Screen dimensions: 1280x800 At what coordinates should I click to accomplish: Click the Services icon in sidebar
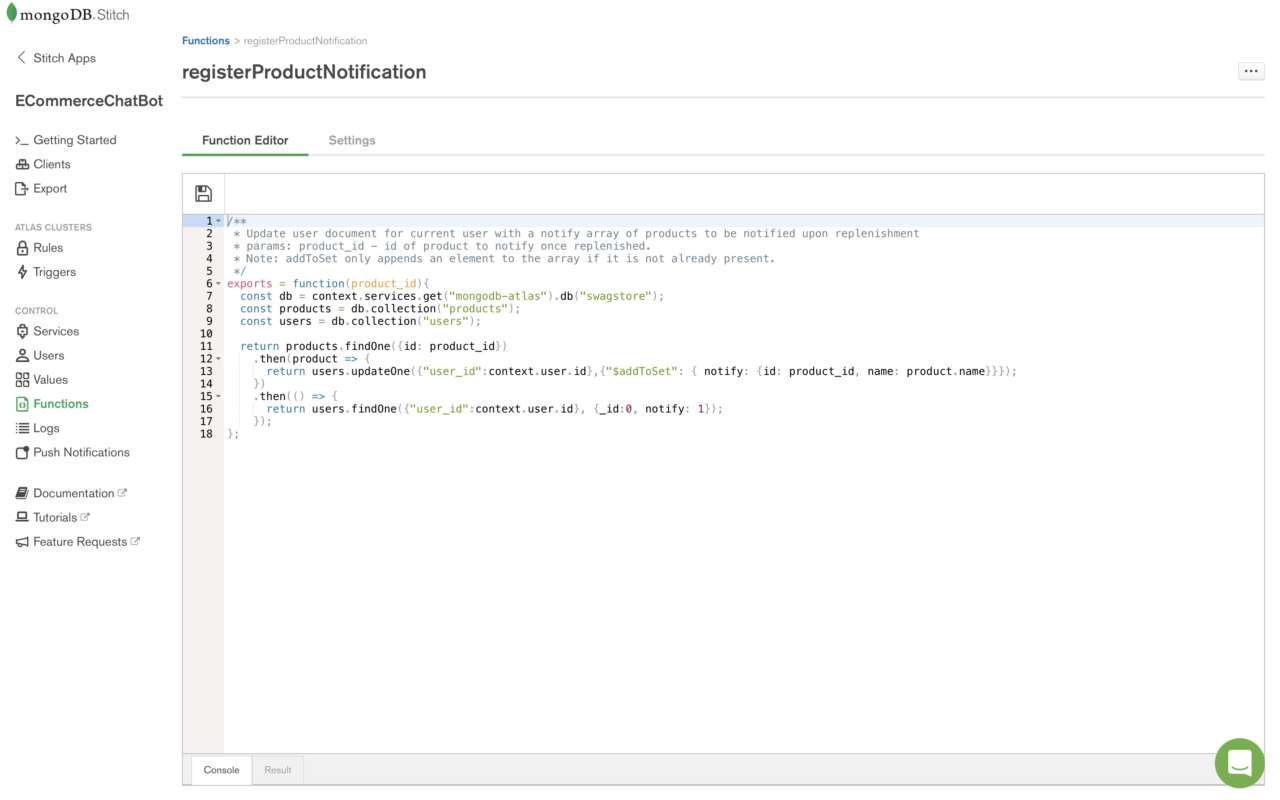pos(22,331)
